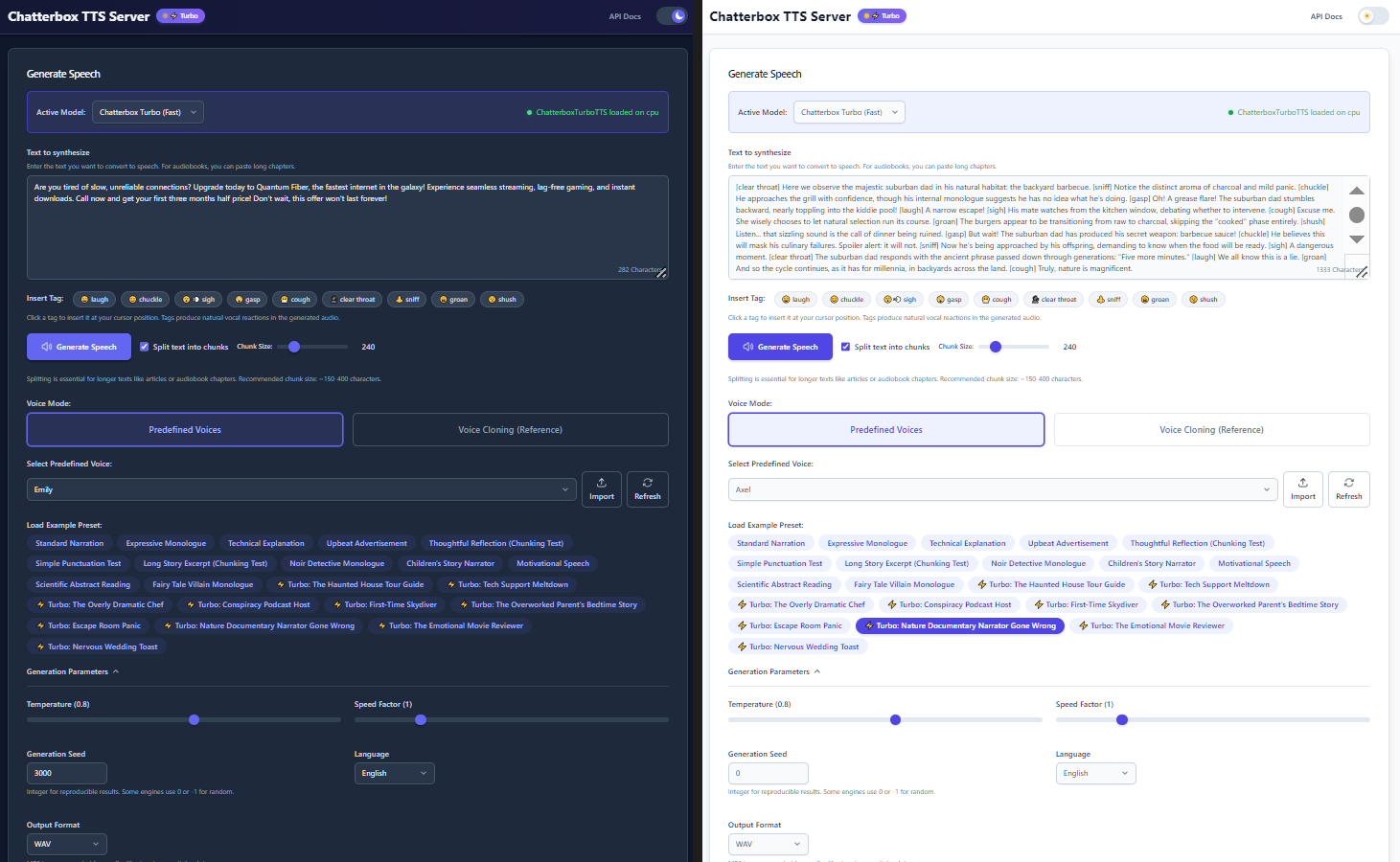The width and height of the screenshot is (1400, 862).
Task: Load Turbo: Nervous Wedding Toast preset in light-theme pane
Action: tap(798, 646)
